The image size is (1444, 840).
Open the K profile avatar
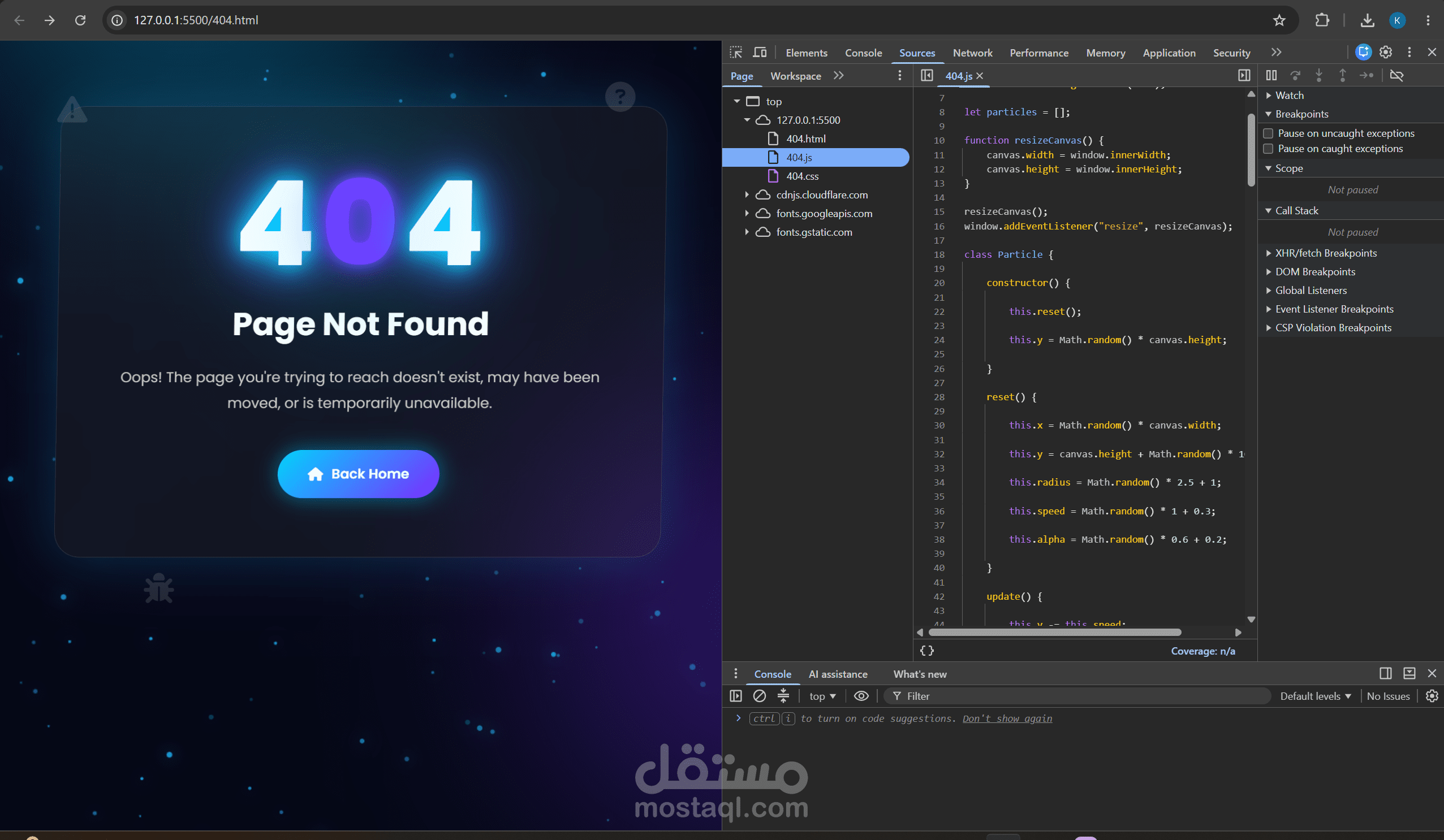click(1397, 20)
